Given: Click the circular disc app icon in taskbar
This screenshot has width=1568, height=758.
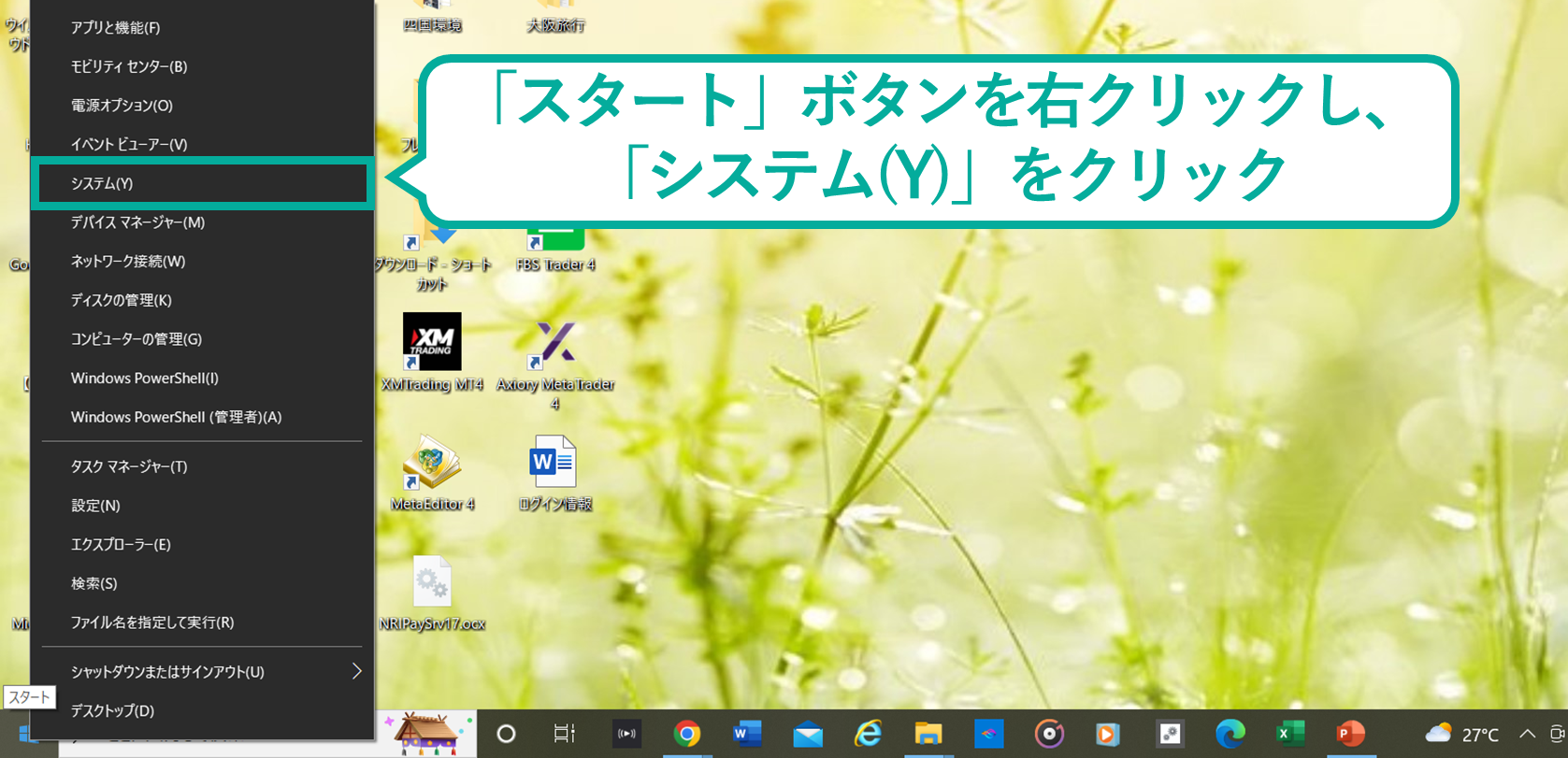Looking at the screenshot, I should click(1049, 734).
